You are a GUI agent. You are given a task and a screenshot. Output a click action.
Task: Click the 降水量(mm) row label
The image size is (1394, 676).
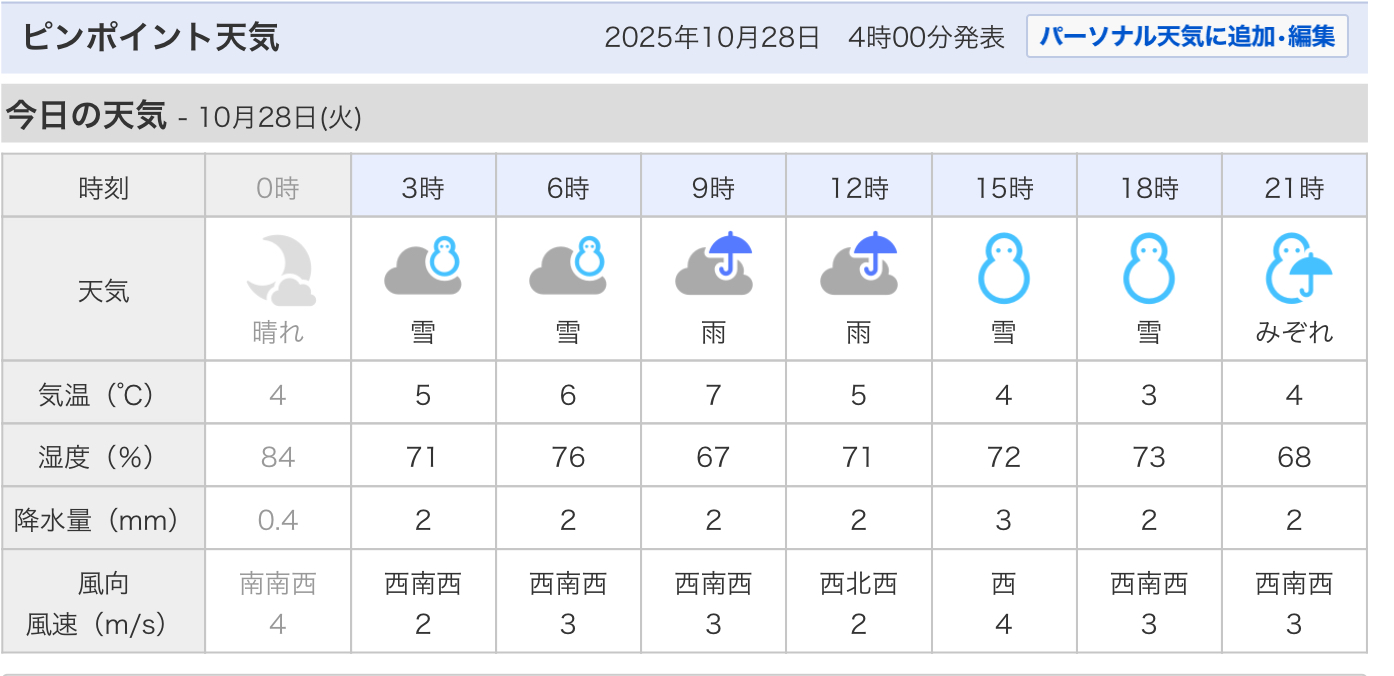[104, 520]
